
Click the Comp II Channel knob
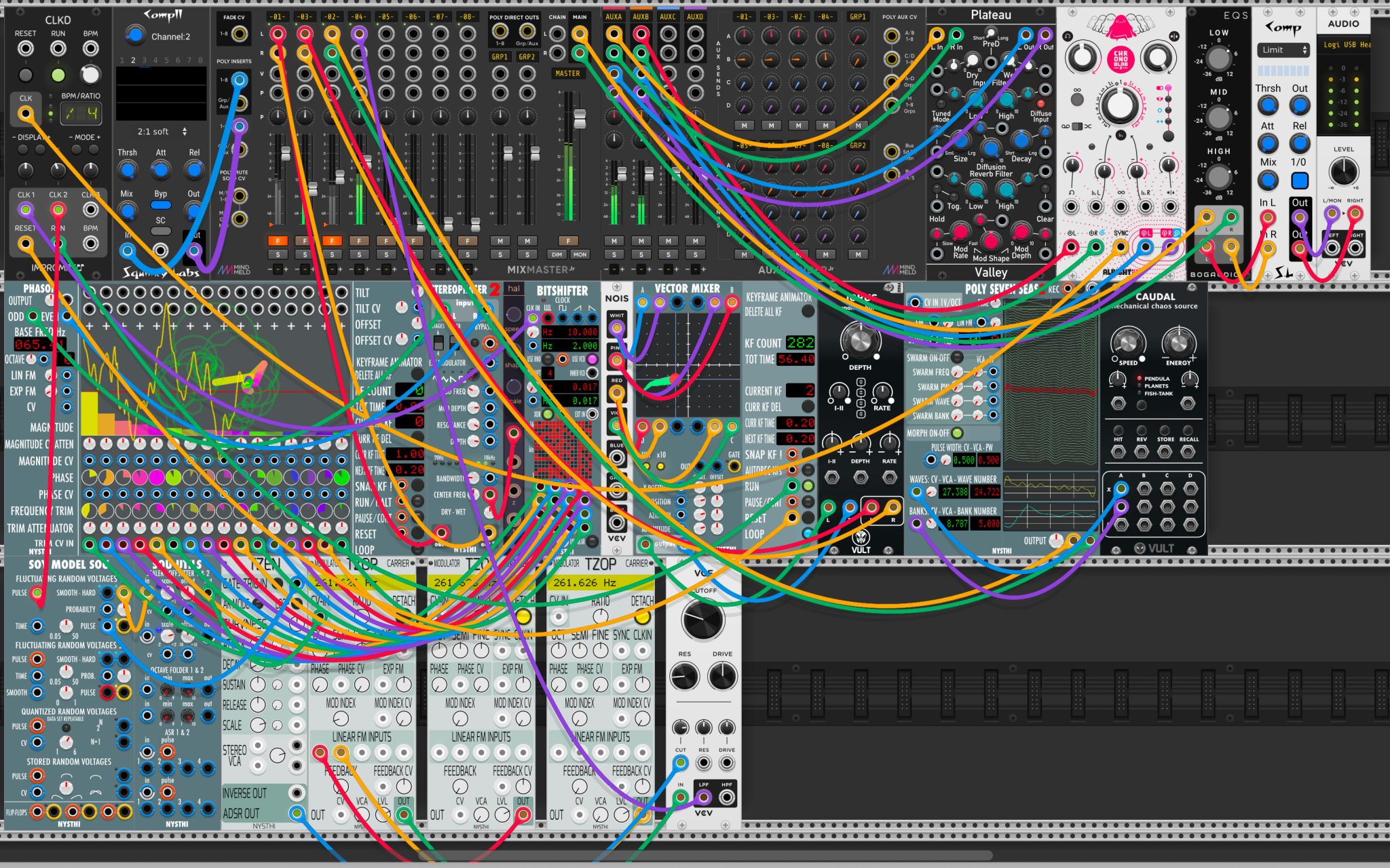(x=135, y=35)
